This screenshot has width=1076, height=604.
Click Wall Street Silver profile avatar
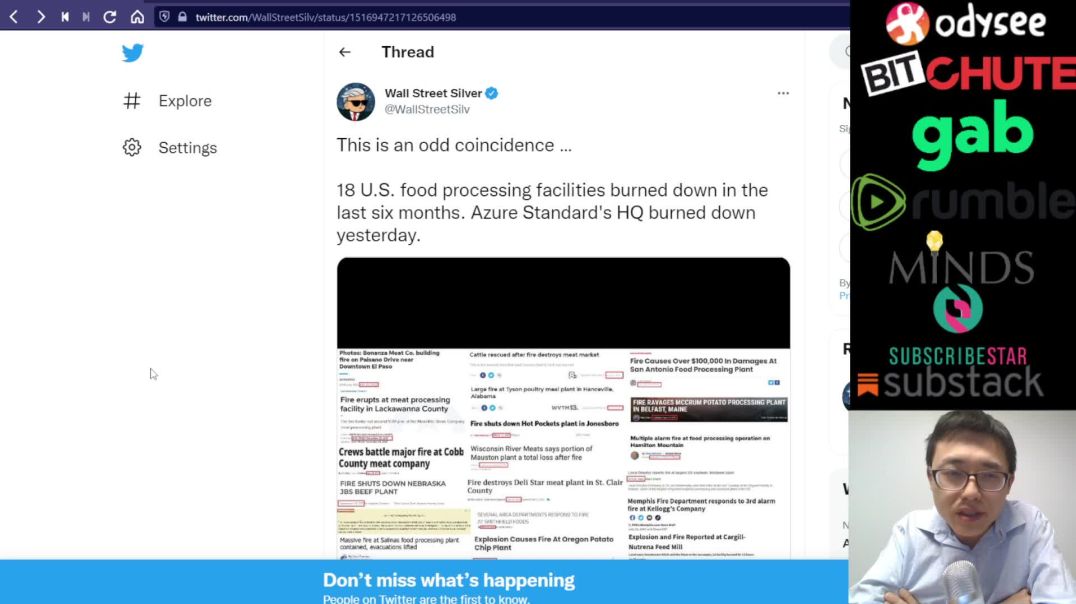coord(355,102)
